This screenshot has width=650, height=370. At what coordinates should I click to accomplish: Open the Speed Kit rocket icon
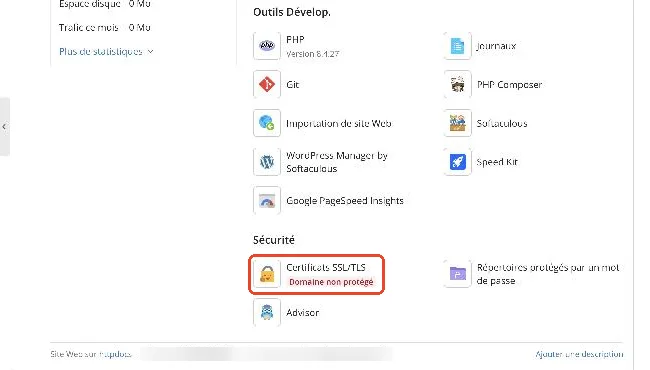[x=457, y=162]
